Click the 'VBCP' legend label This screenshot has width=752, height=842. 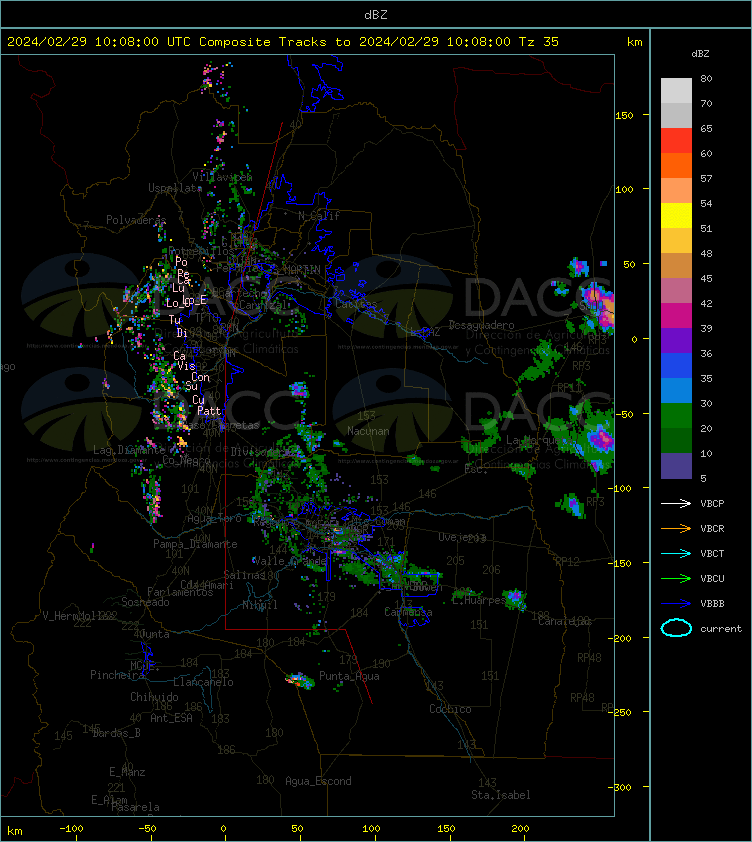tap(712, 503)
